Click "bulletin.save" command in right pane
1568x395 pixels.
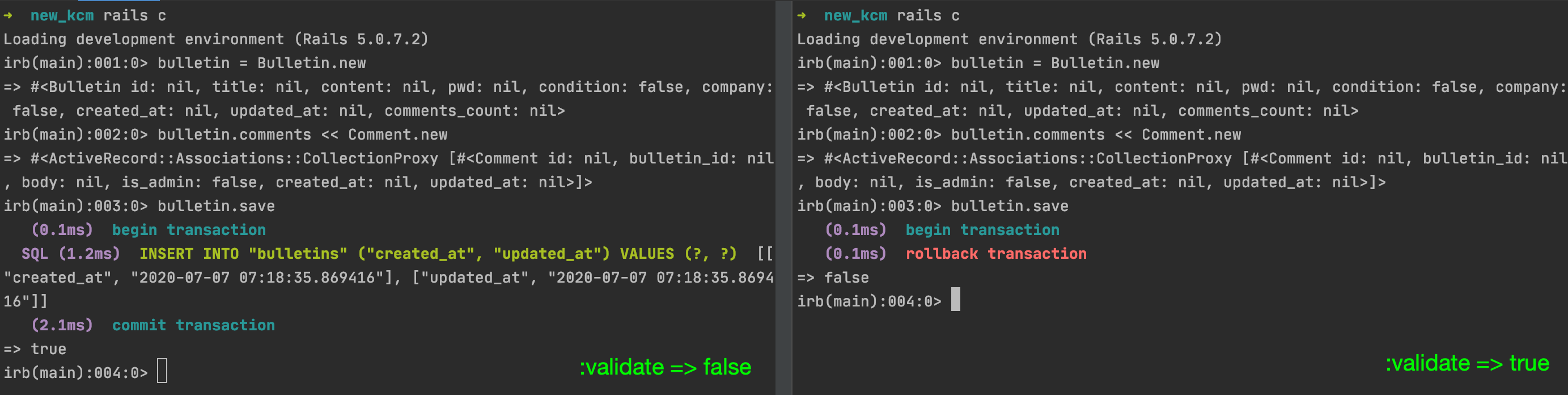1010,205
